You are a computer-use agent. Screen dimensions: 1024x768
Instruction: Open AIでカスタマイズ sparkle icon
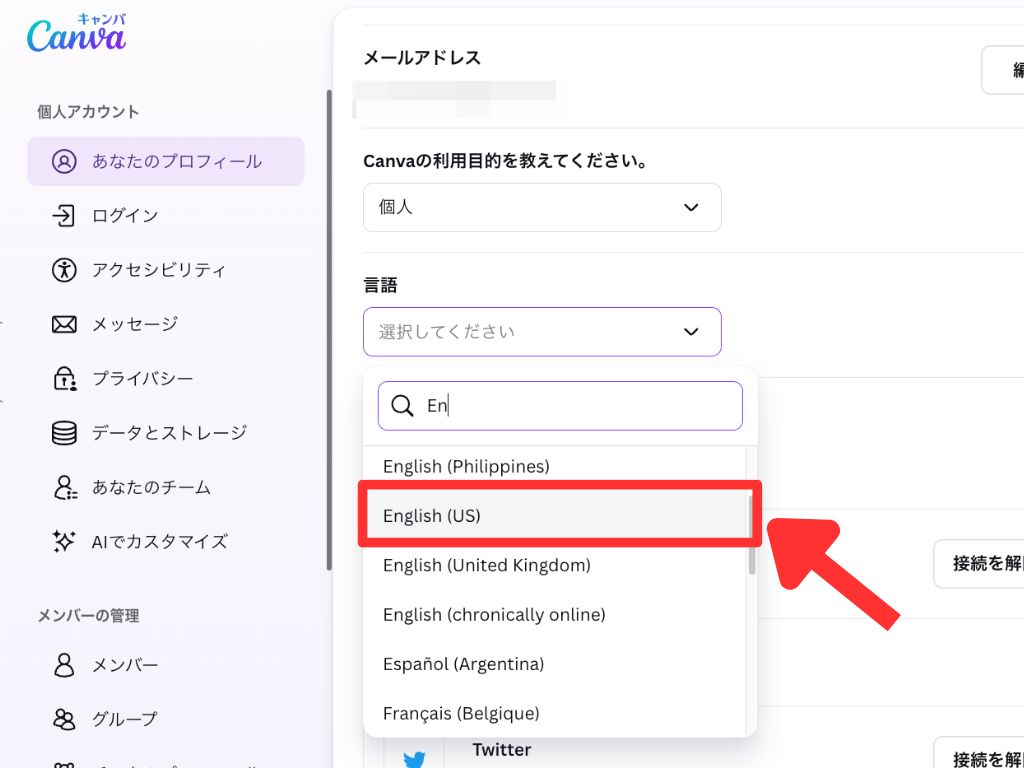pos(64,542)
